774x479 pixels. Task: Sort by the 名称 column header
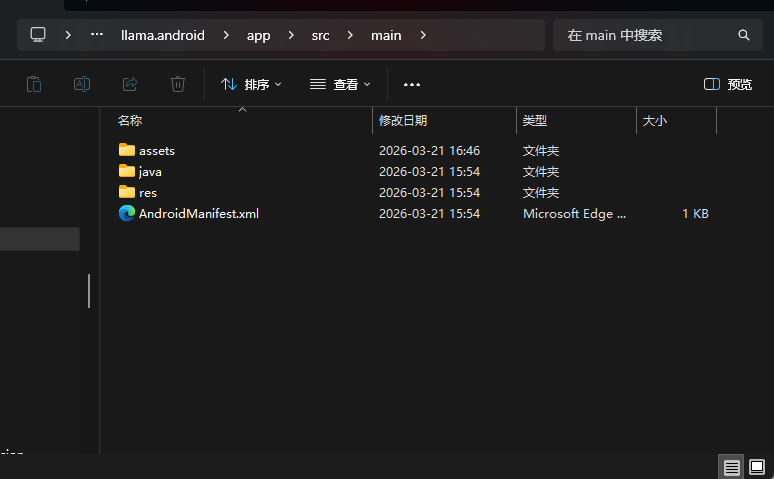[x=130, y=120]
